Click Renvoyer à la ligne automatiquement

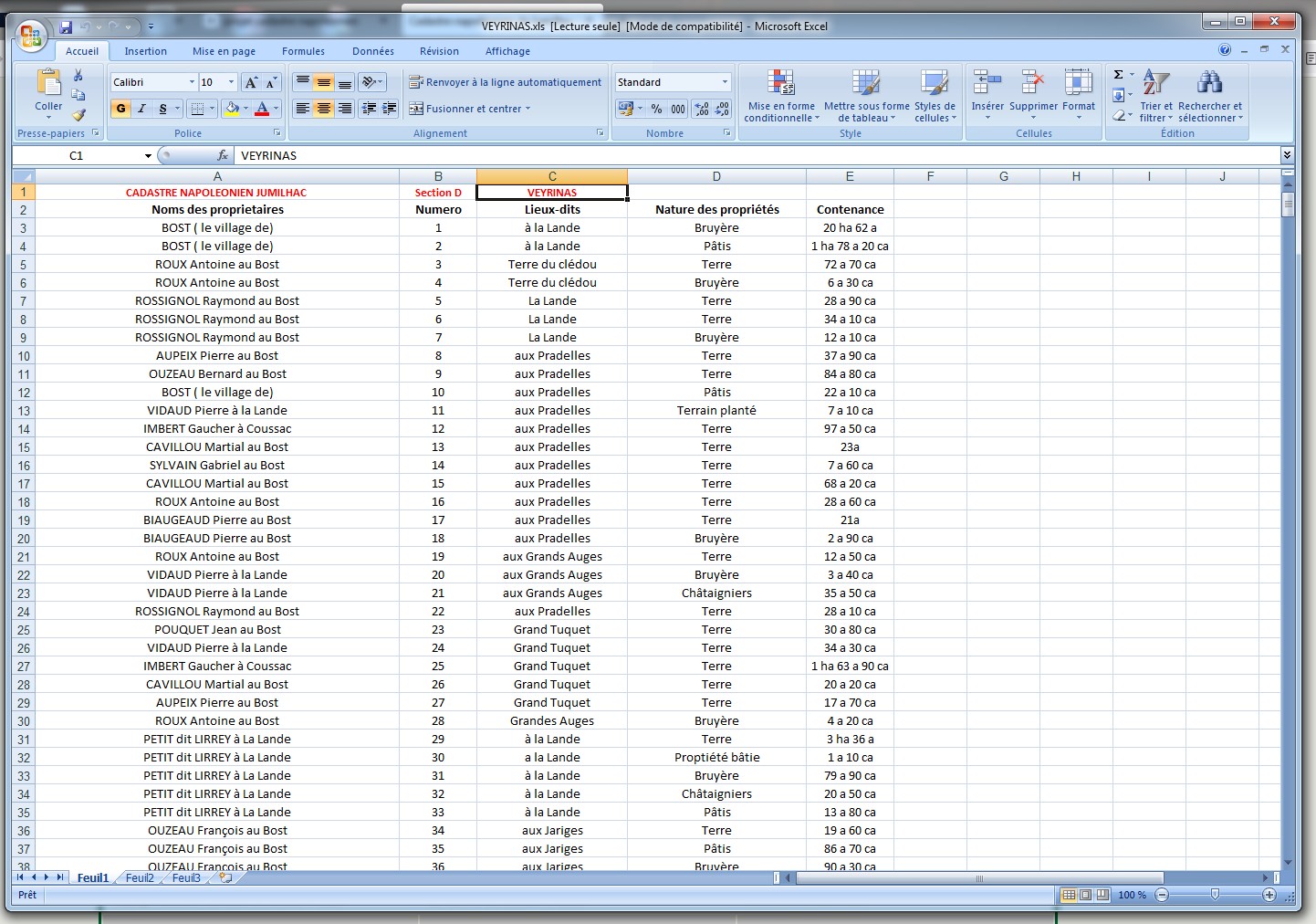coord(505,82)
